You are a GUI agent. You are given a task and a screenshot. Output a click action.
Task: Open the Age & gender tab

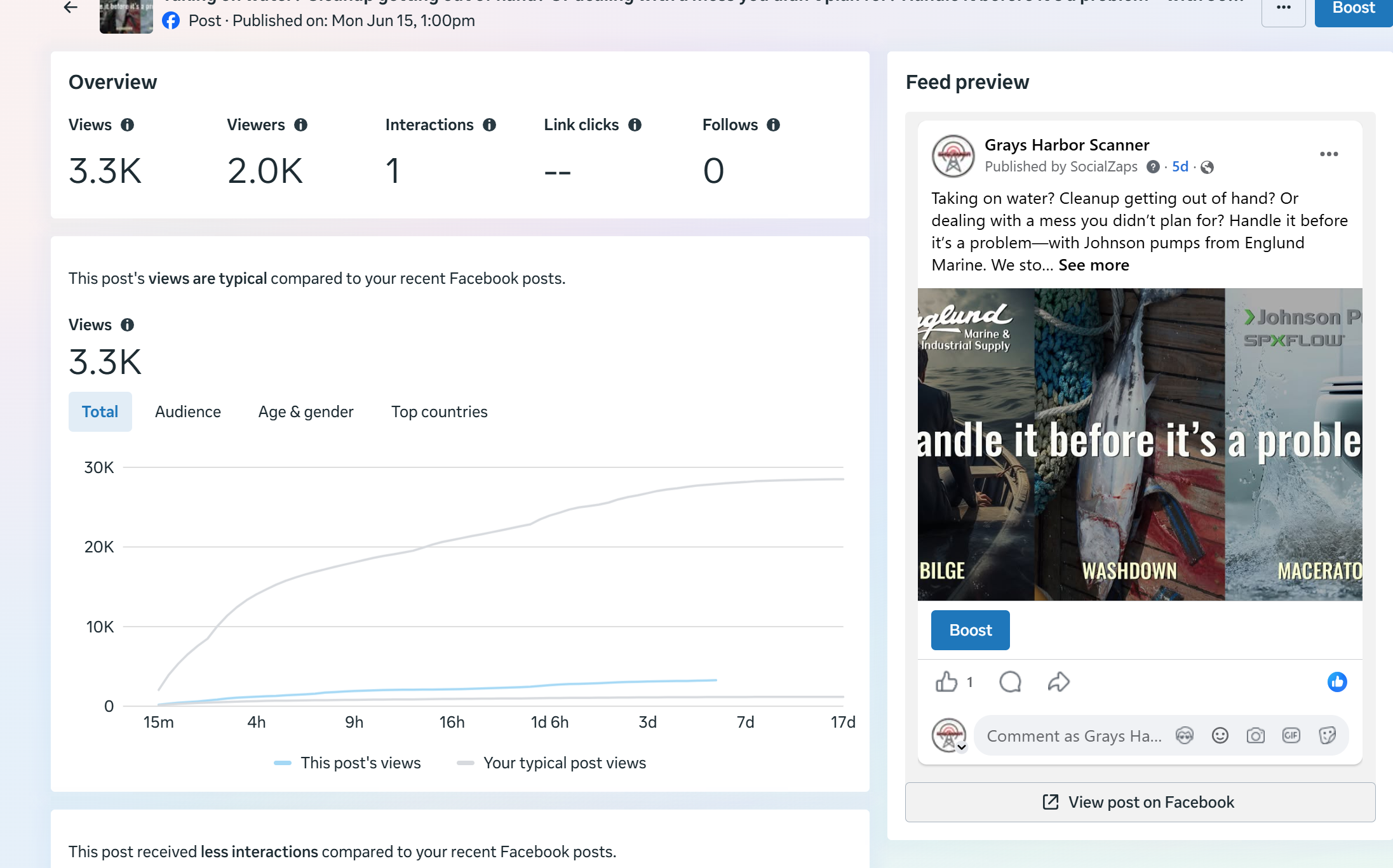[x=306, y=412]
